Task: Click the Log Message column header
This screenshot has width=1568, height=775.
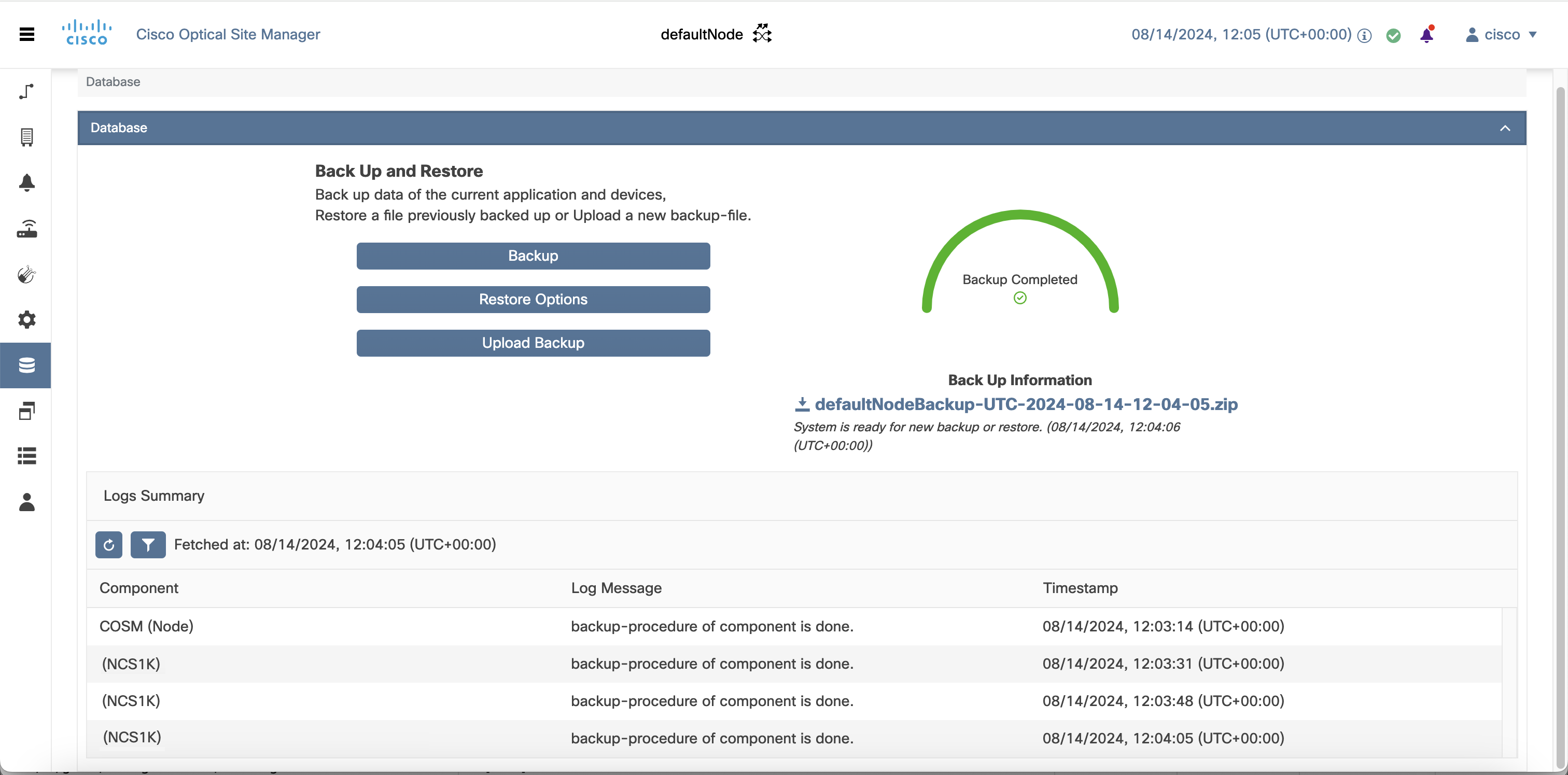Action: click(616, 588)
